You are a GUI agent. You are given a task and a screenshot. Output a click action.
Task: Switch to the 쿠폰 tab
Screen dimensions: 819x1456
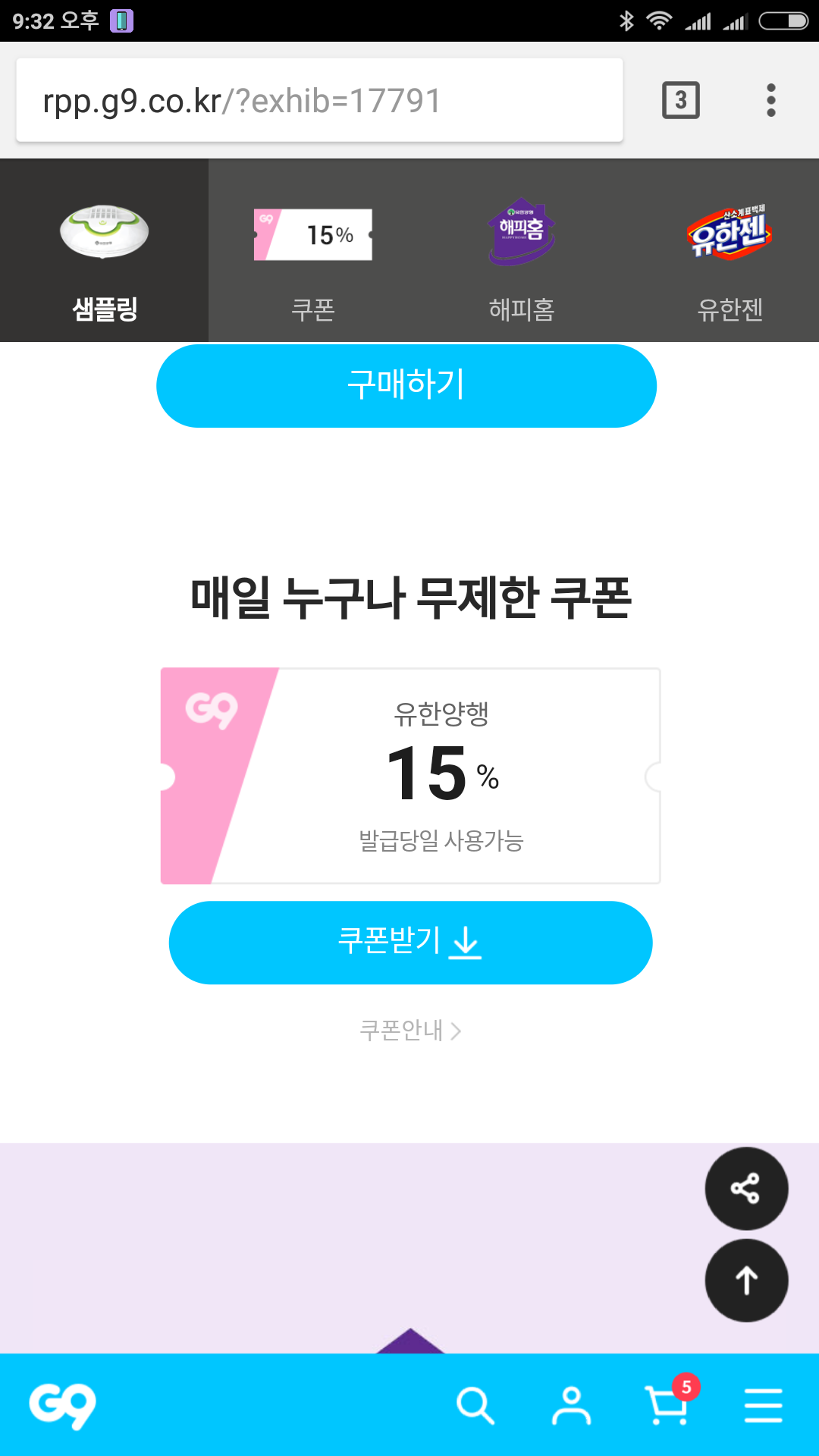point(313,252)
